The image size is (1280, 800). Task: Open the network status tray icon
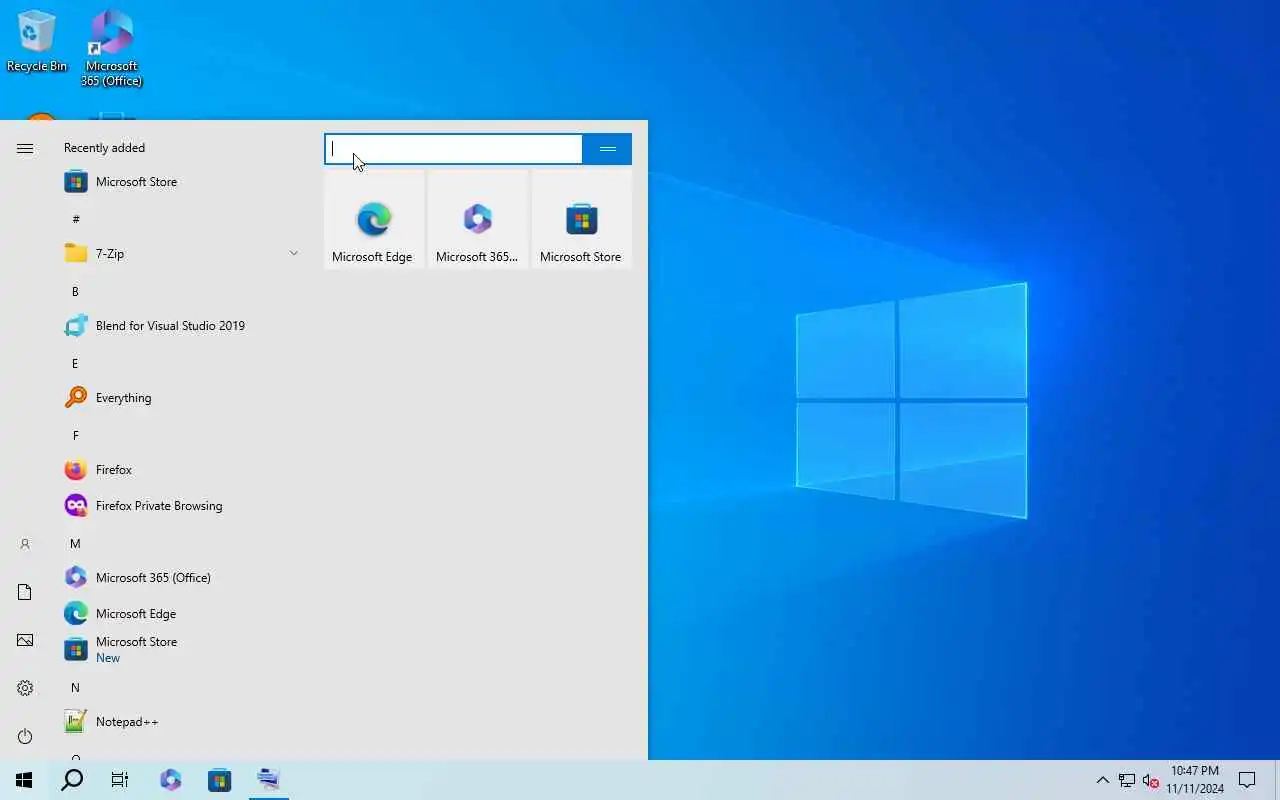tap(1127, 780)
